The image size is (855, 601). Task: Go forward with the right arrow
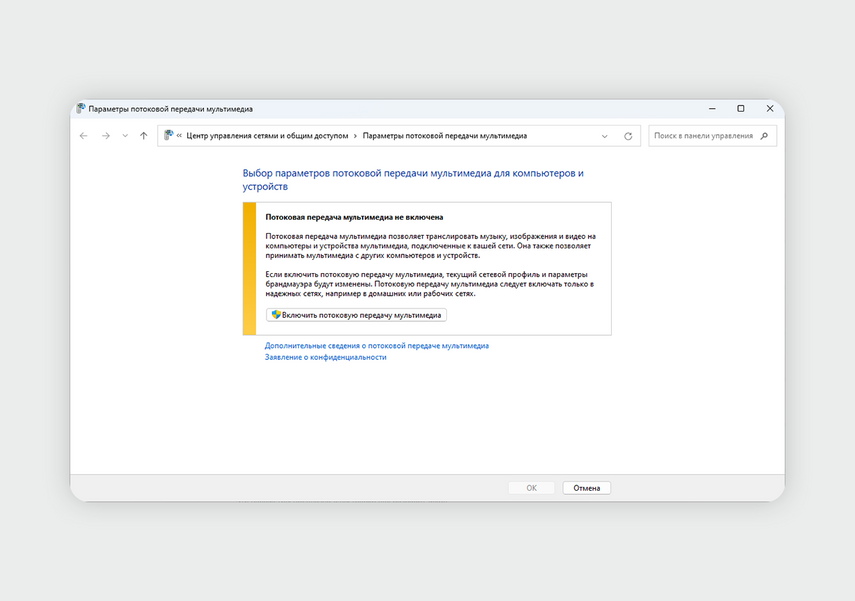pyautogui.click(x=106, y=136)
